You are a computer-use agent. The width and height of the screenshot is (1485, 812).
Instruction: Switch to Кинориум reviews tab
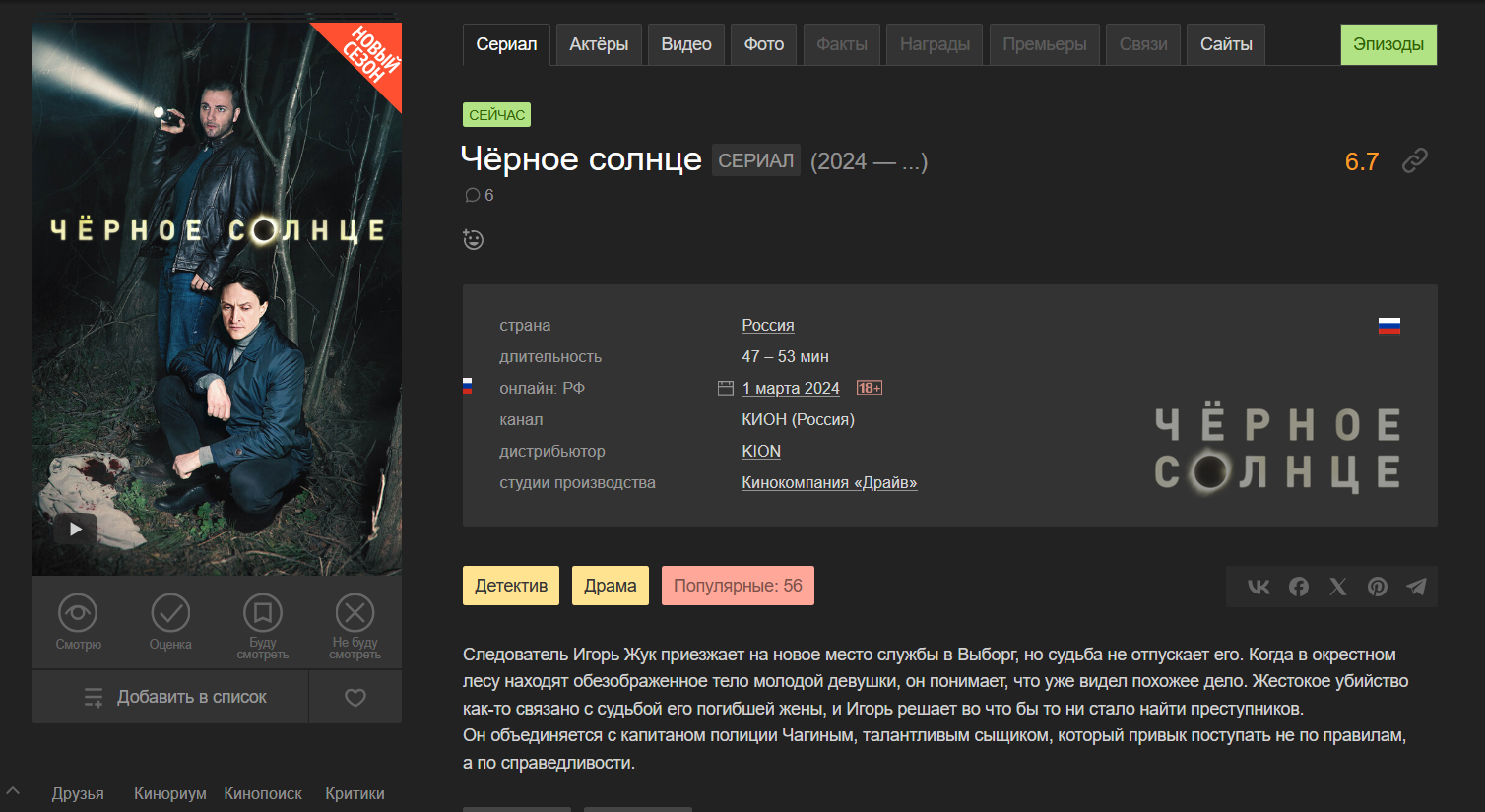coord(170,793)
